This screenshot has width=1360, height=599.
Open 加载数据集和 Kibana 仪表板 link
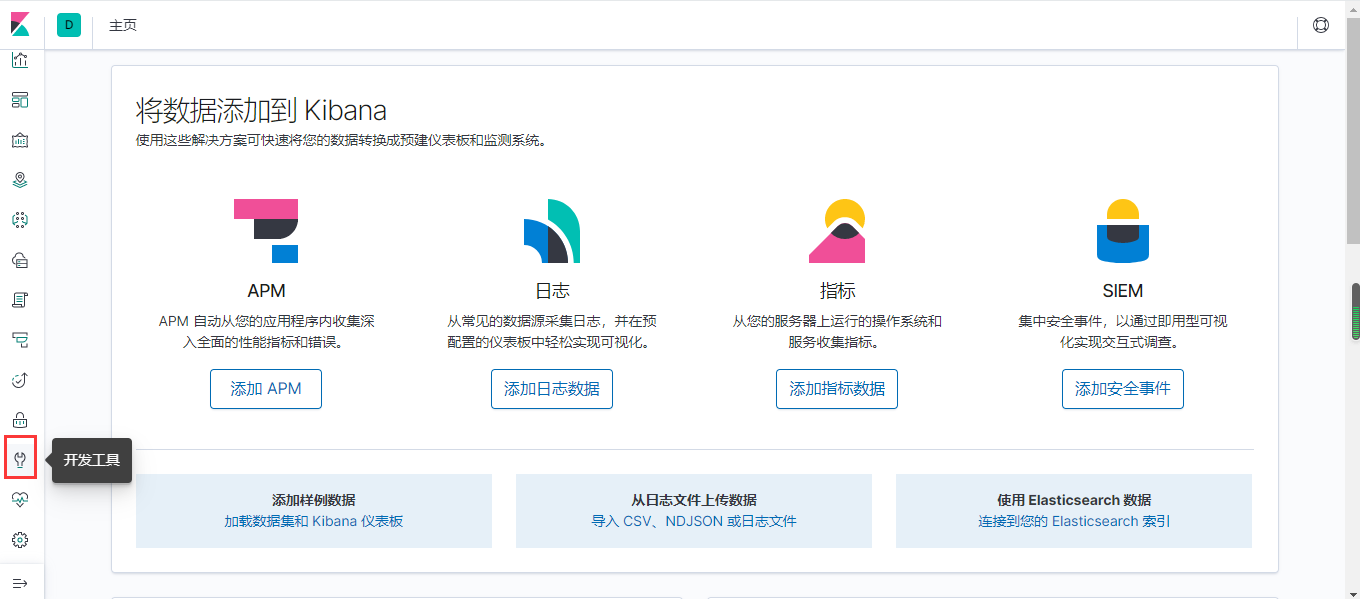pyautogui.click(x=314, y=521)
